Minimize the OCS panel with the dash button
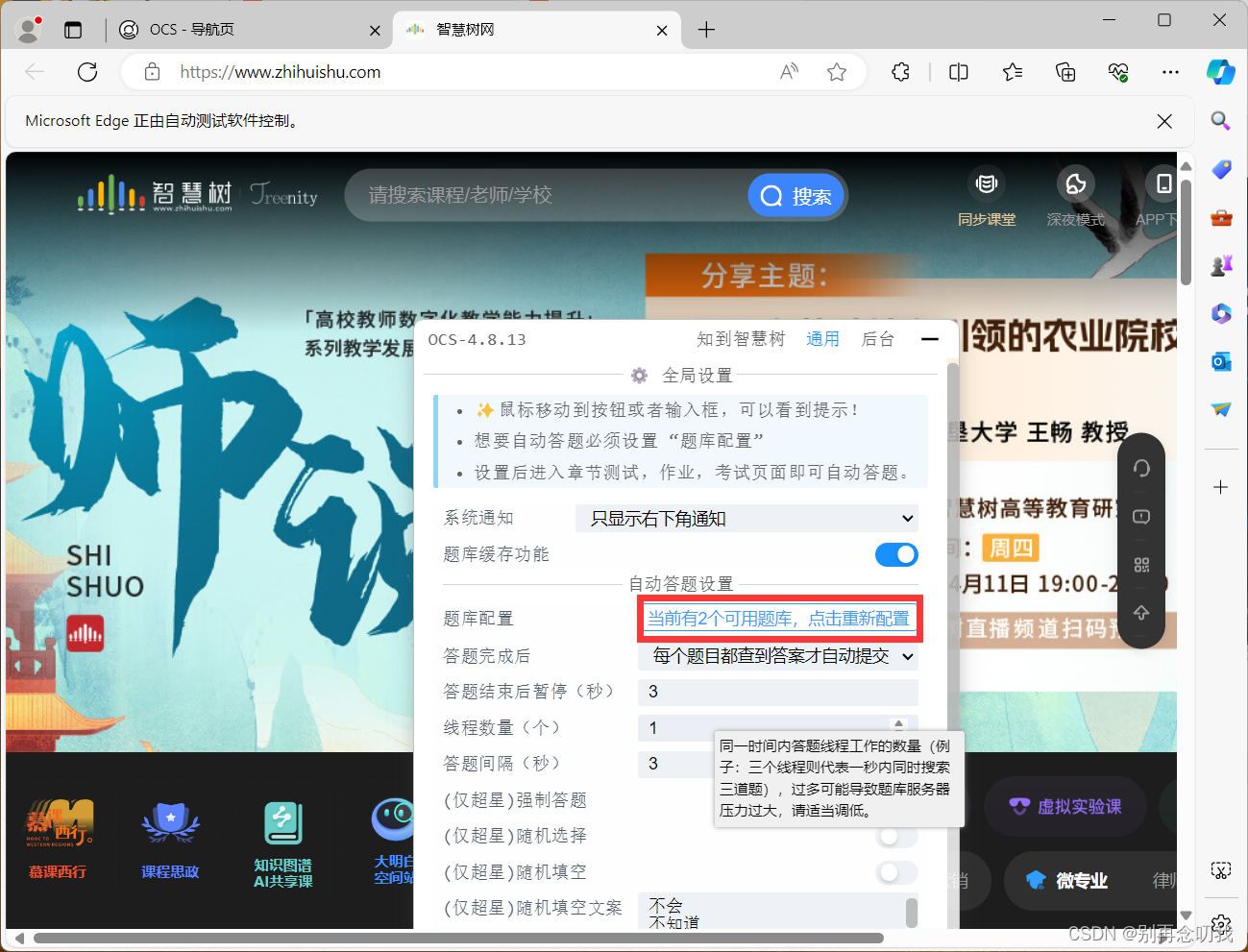 [x=929, y=339]
